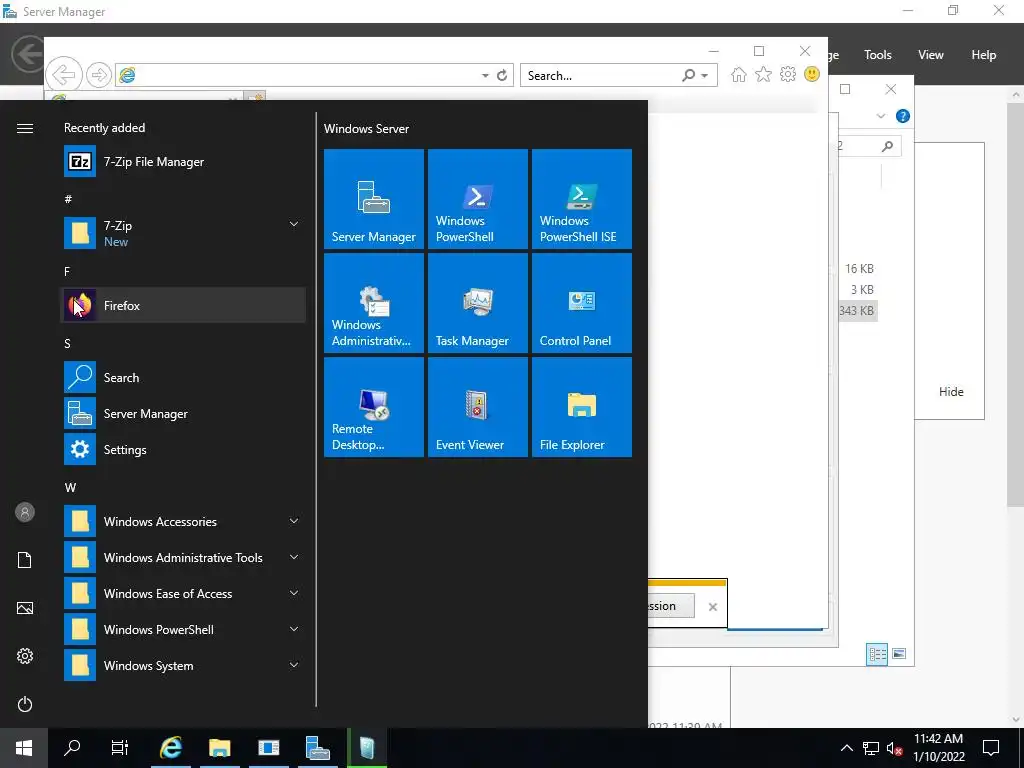Open the File Explorer tile
Image resolution: width=1024 pixels, height=768 pixels.
click(x=582, y=407)
